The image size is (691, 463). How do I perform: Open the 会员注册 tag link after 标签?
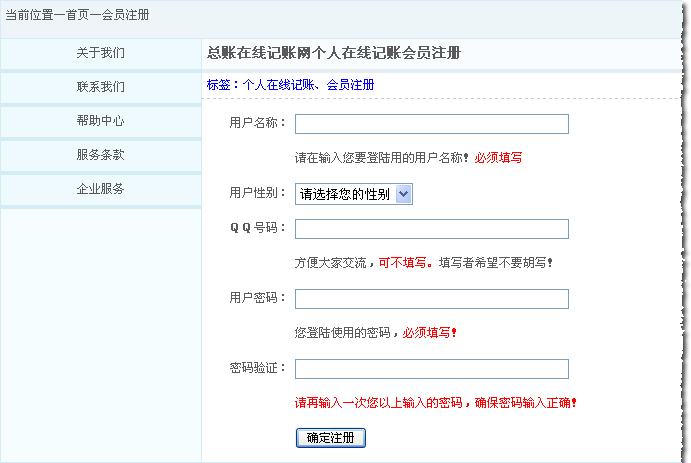tap(350, 85)
